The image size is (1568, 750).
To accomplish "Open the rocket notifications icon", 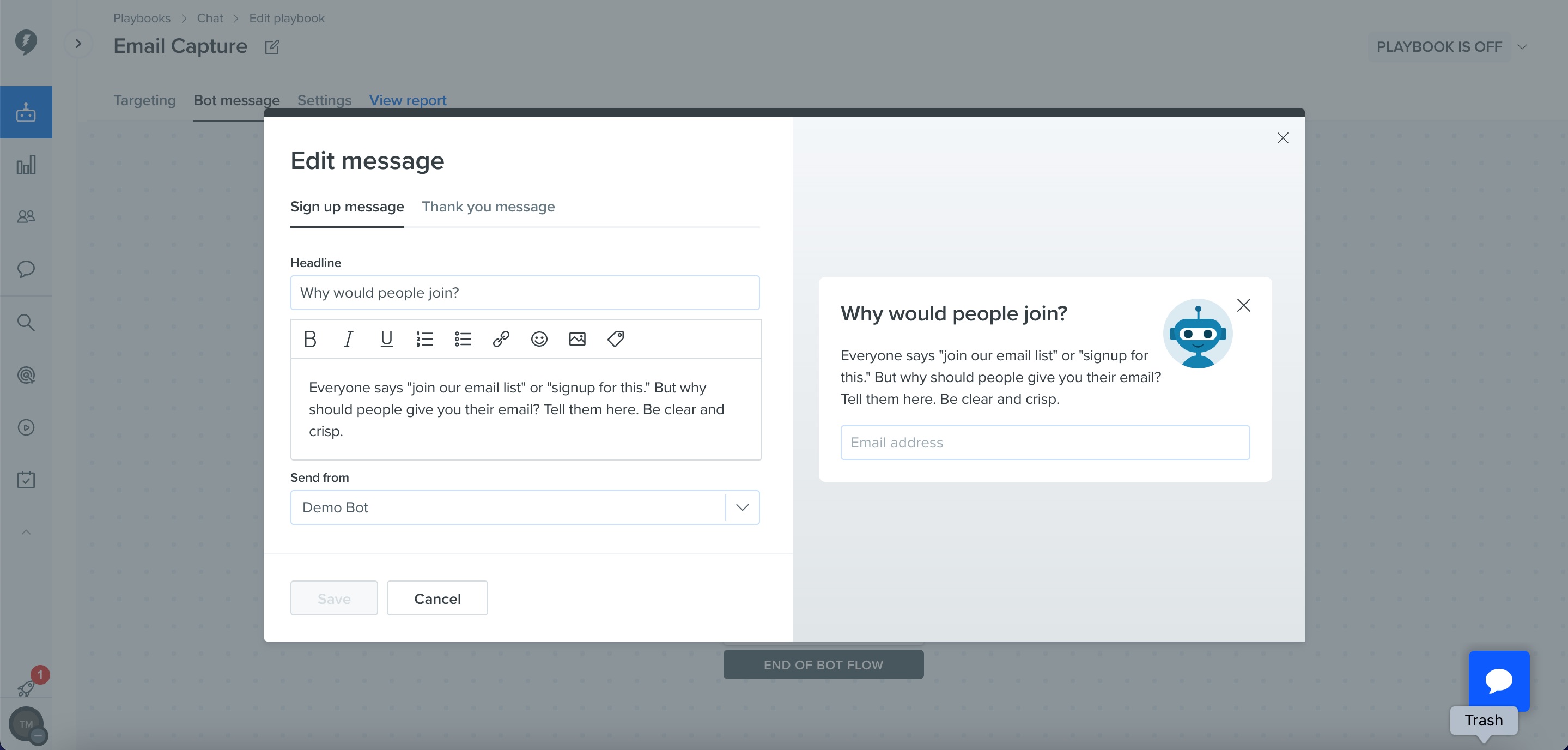I will pyautogui.click(x=26, y=688).
